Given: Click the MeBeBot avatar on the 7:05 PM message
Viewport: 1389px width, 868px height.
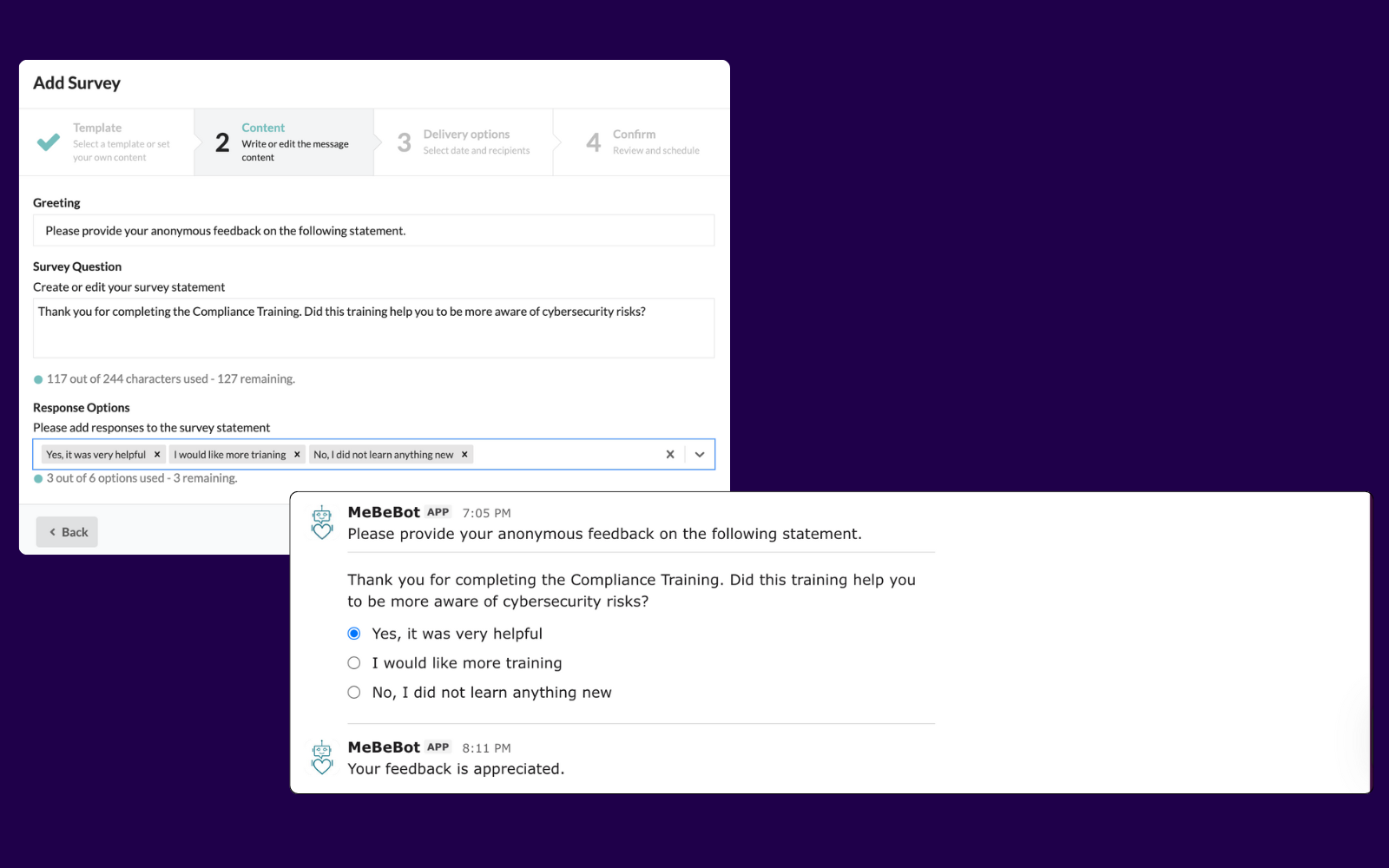Looking at the screenshot, I should 322,523.
